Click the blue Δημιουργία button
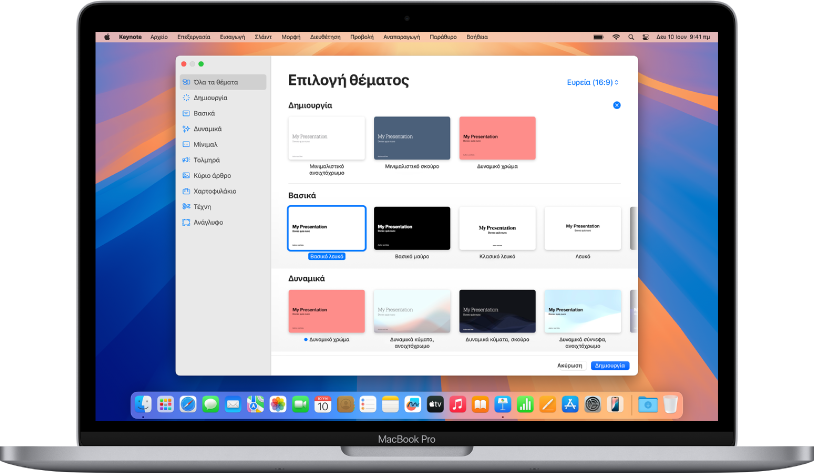The height and width of the screenshot is (473, 814). click(610, 366)
